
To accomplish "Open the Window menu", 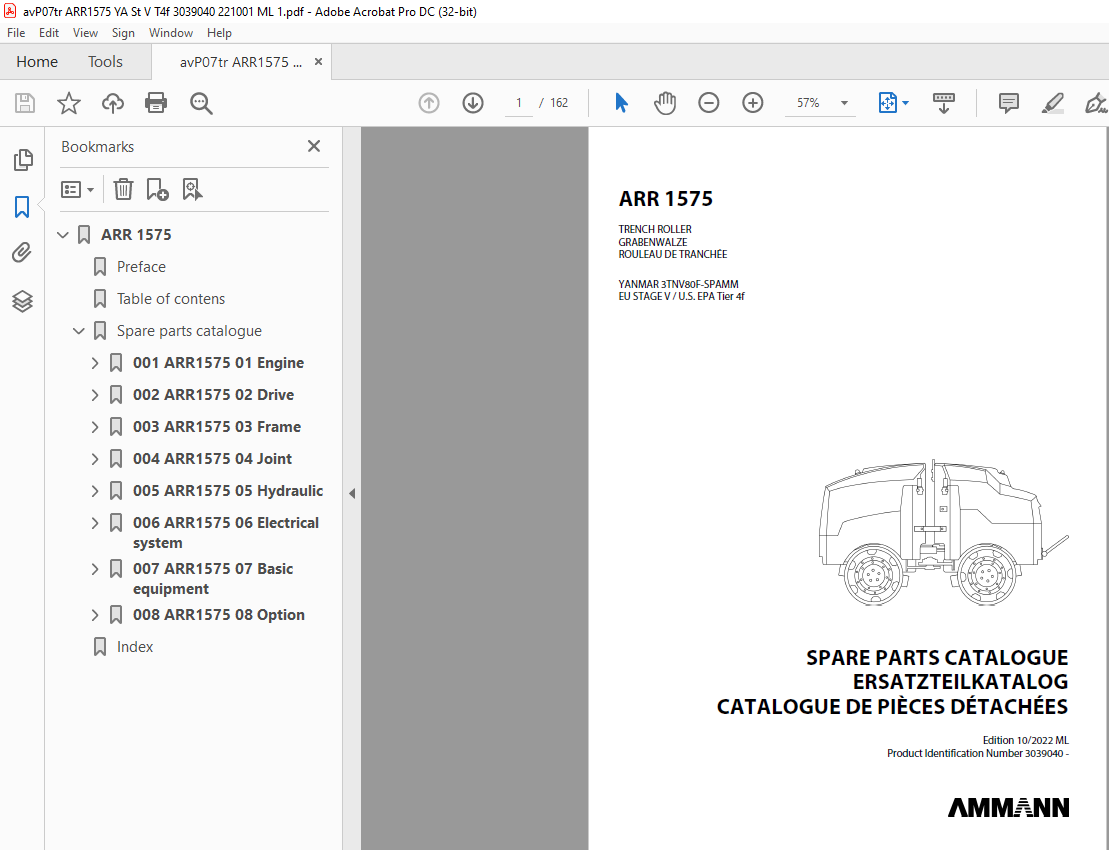I will pyautogui.click(x=170, y=33).
